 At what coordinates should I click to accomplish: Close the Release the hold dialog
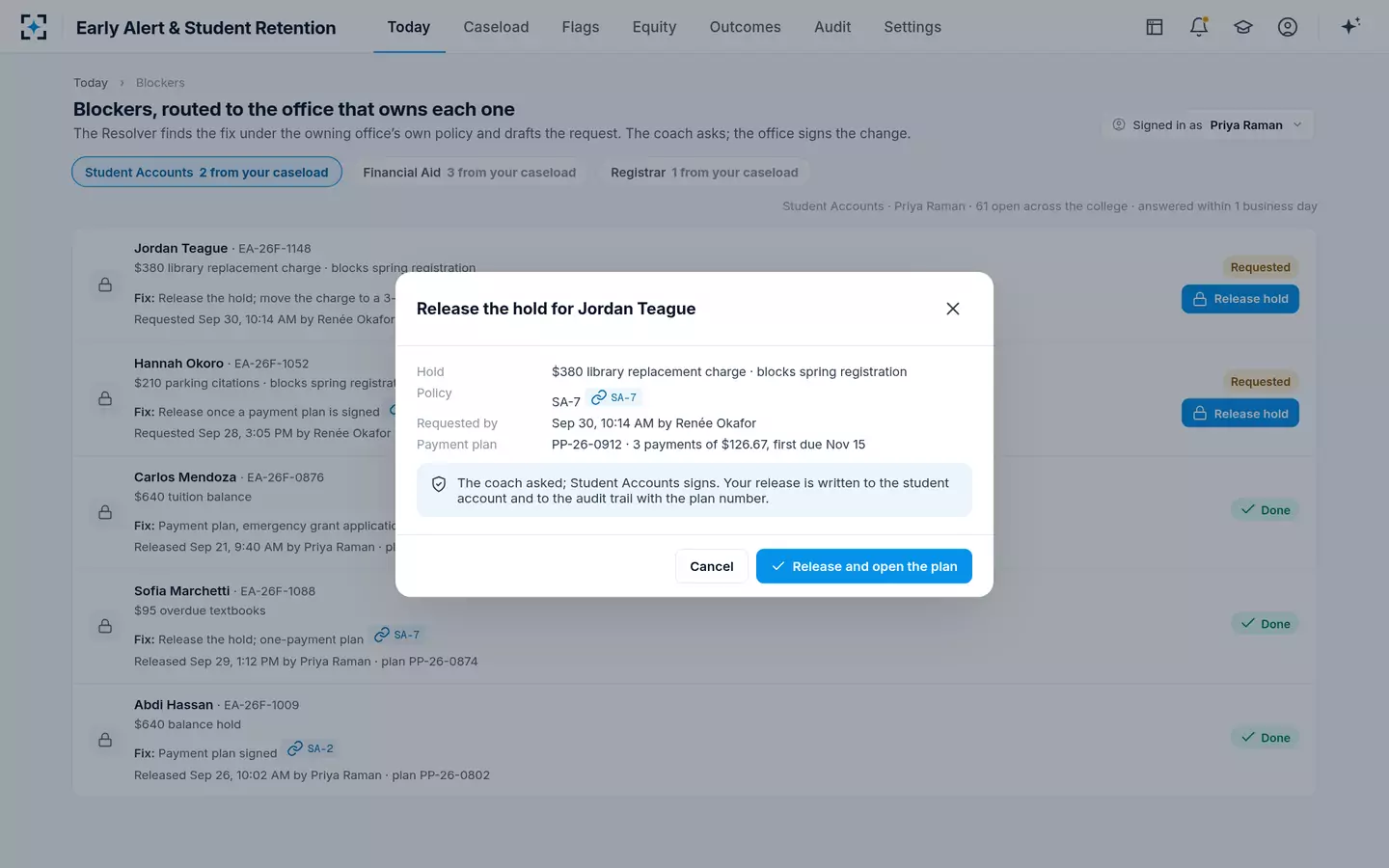[953, 309]
